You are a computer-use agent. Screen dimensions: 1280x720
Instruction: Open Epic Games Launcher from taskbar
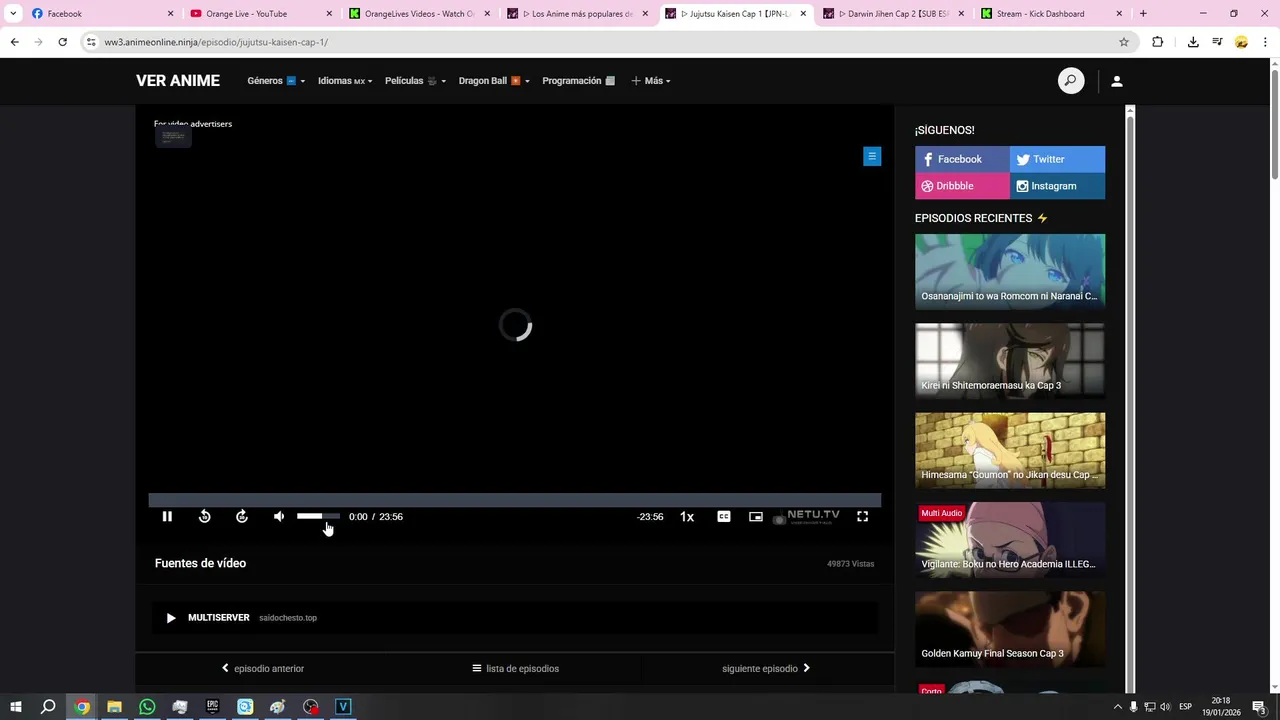point(212,707)
